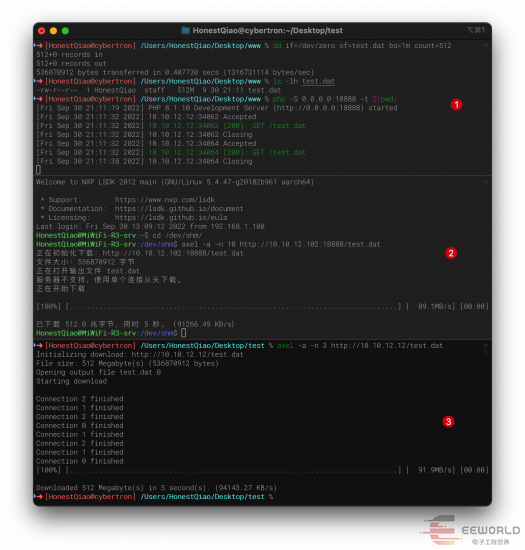The height and width of the screenshot is (550, 525).
Task: Click the middle pane scroll indicator
Action: (486, 185)
